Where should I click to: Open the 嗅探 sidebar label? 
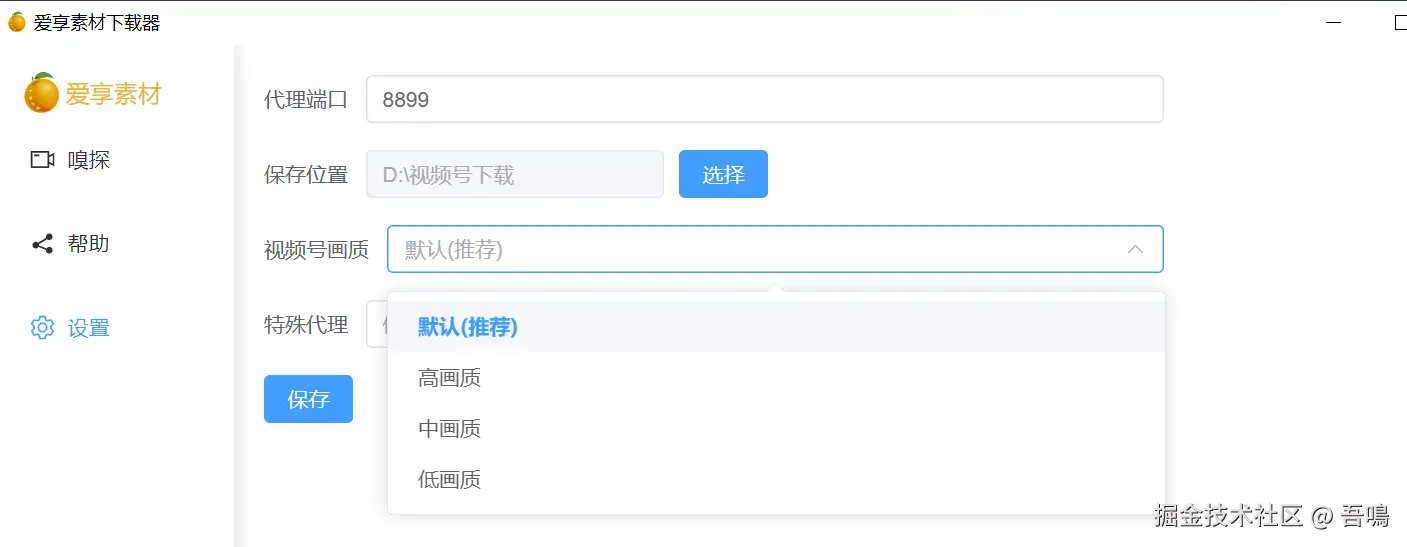89,160
